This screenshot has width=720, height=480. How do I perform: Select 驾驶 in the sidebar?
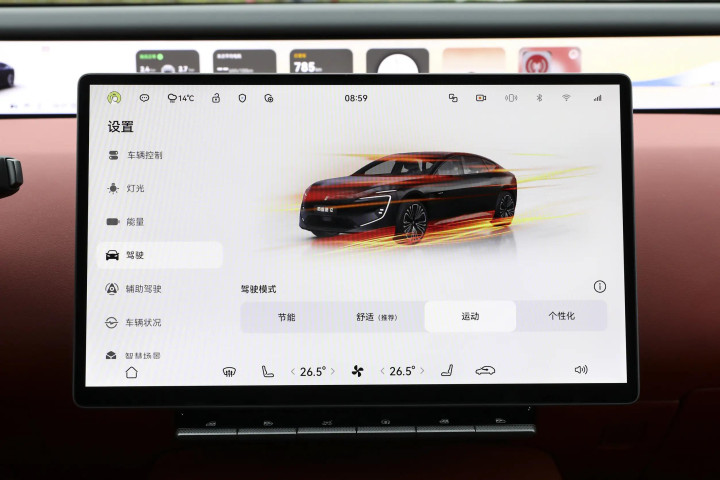[x=160, y=255]
